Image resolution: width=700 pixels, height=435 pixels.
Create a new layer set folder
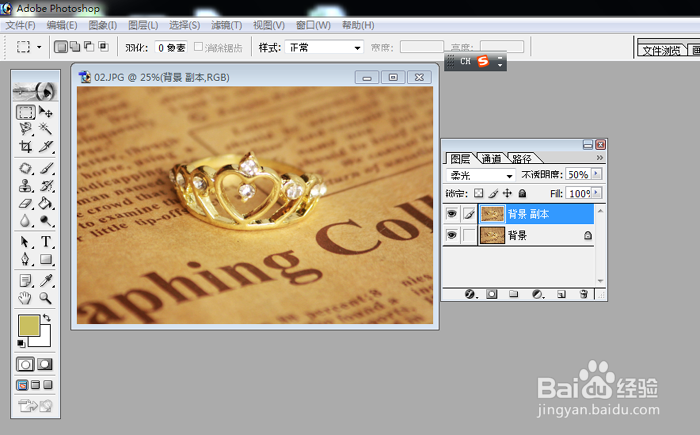coord(514,294)
